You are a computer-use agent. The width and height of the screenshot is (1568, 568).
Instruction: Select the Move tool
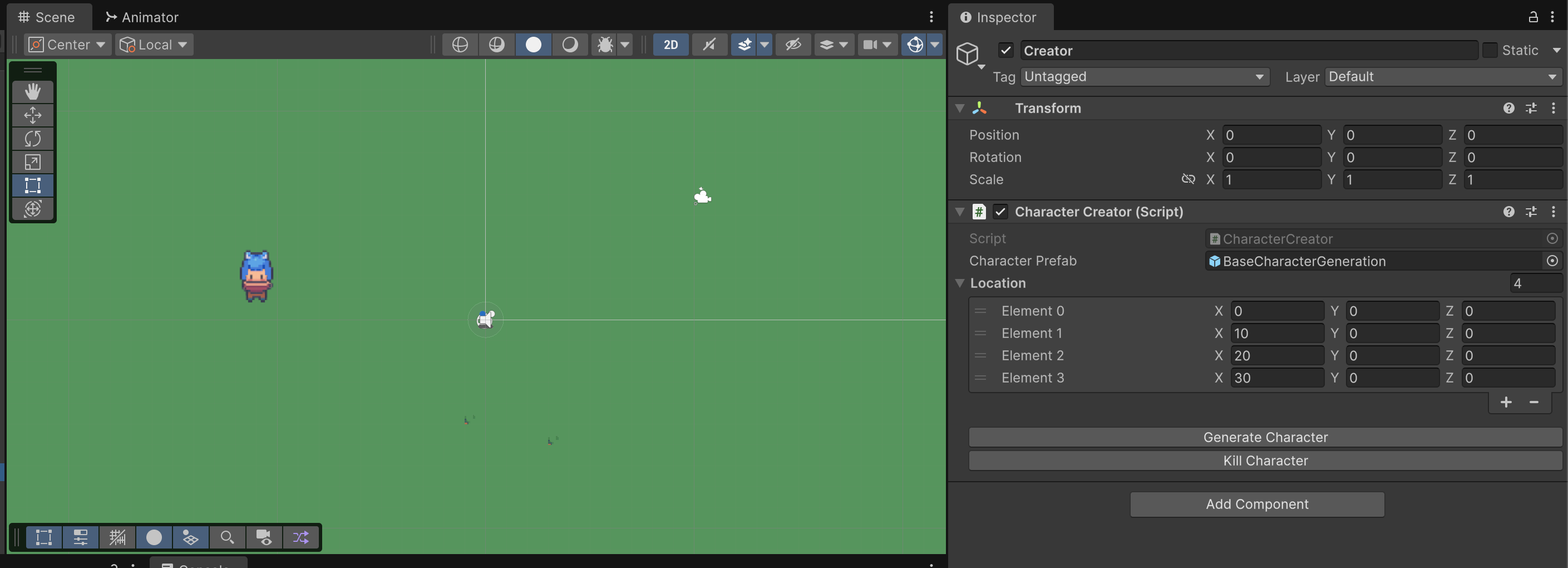pos(33,115)
